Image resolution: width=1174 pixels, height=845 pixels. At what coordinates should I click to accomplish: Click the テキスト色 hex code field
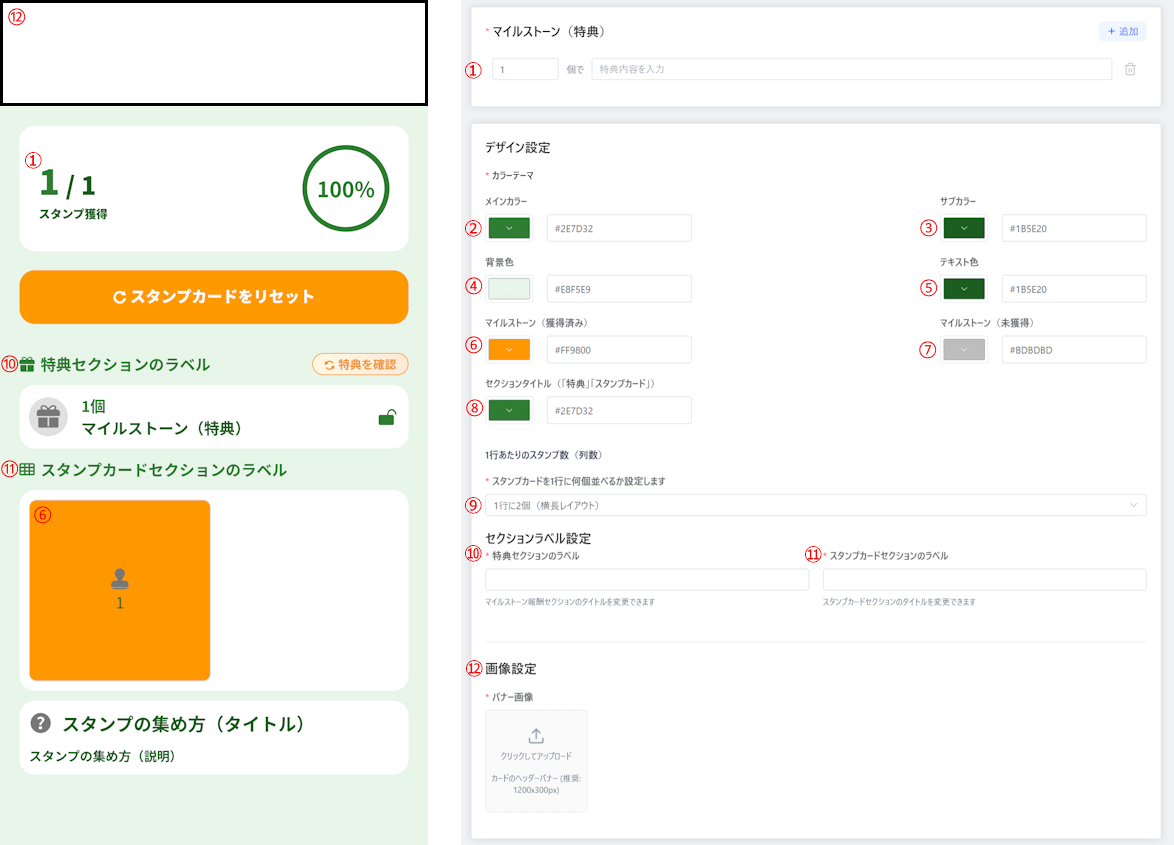1073,289
